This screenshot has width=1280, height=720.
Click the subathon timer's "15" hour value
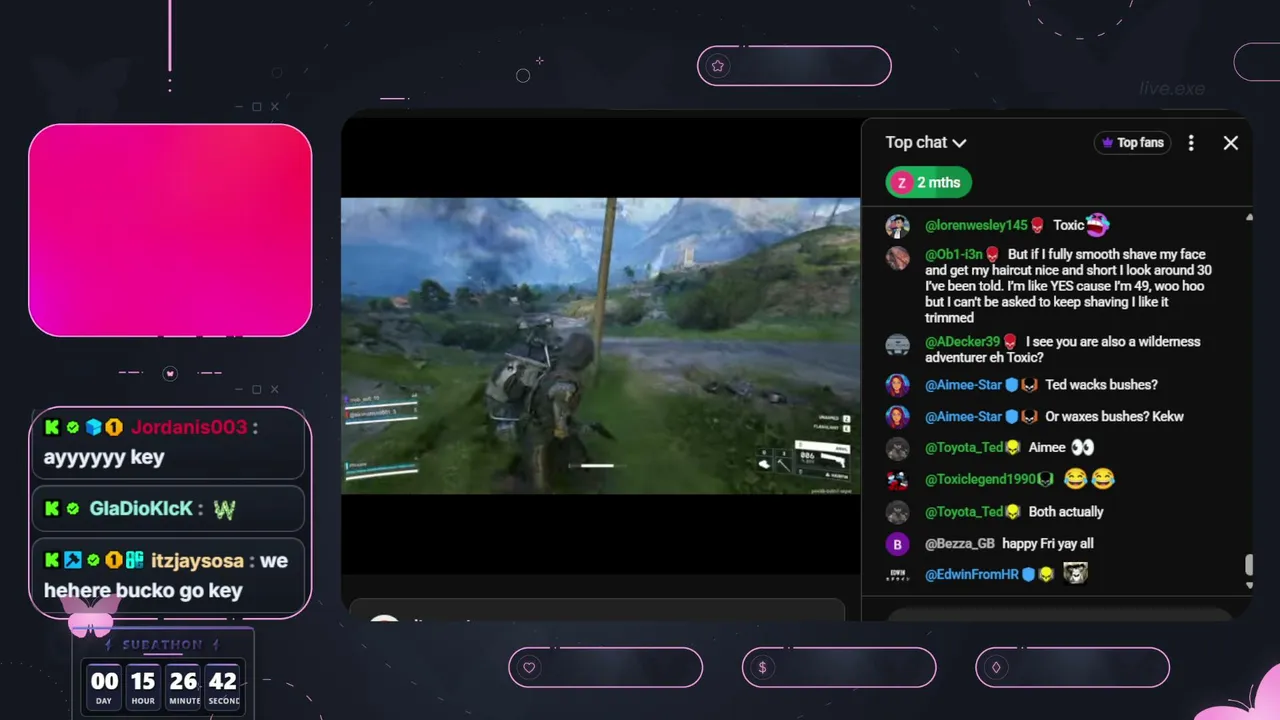coord(143,681)
